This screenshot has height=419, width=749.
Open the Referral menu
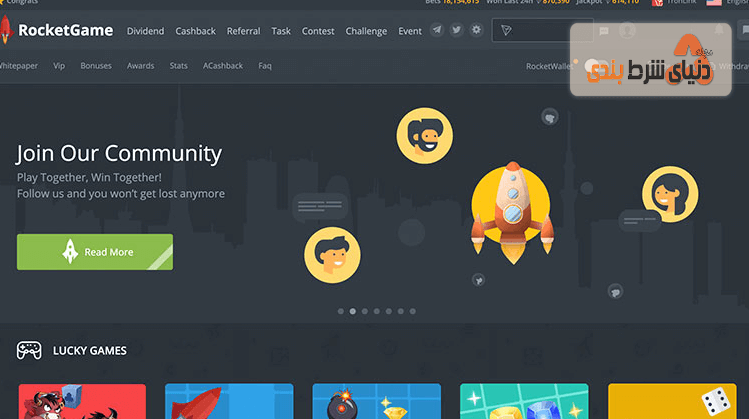(x=244, y=31)
